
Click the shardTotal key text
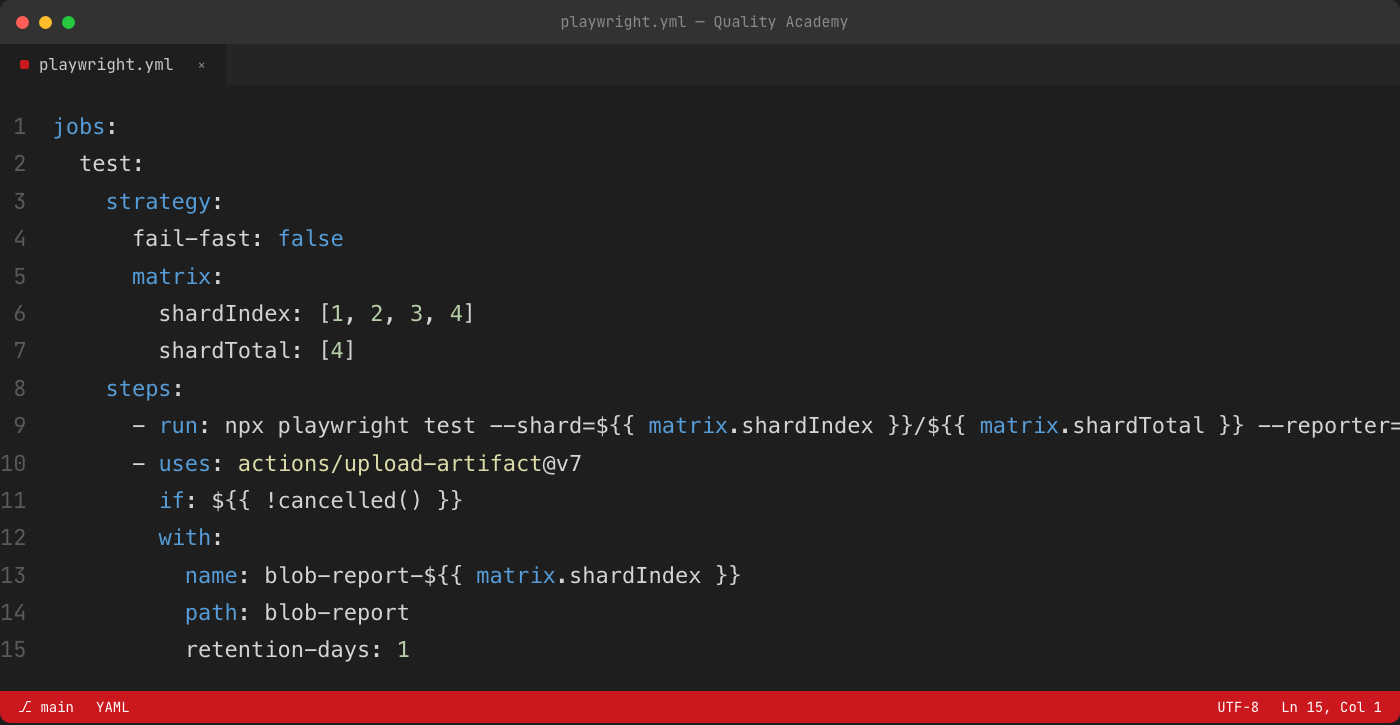[x=224, y=351]
